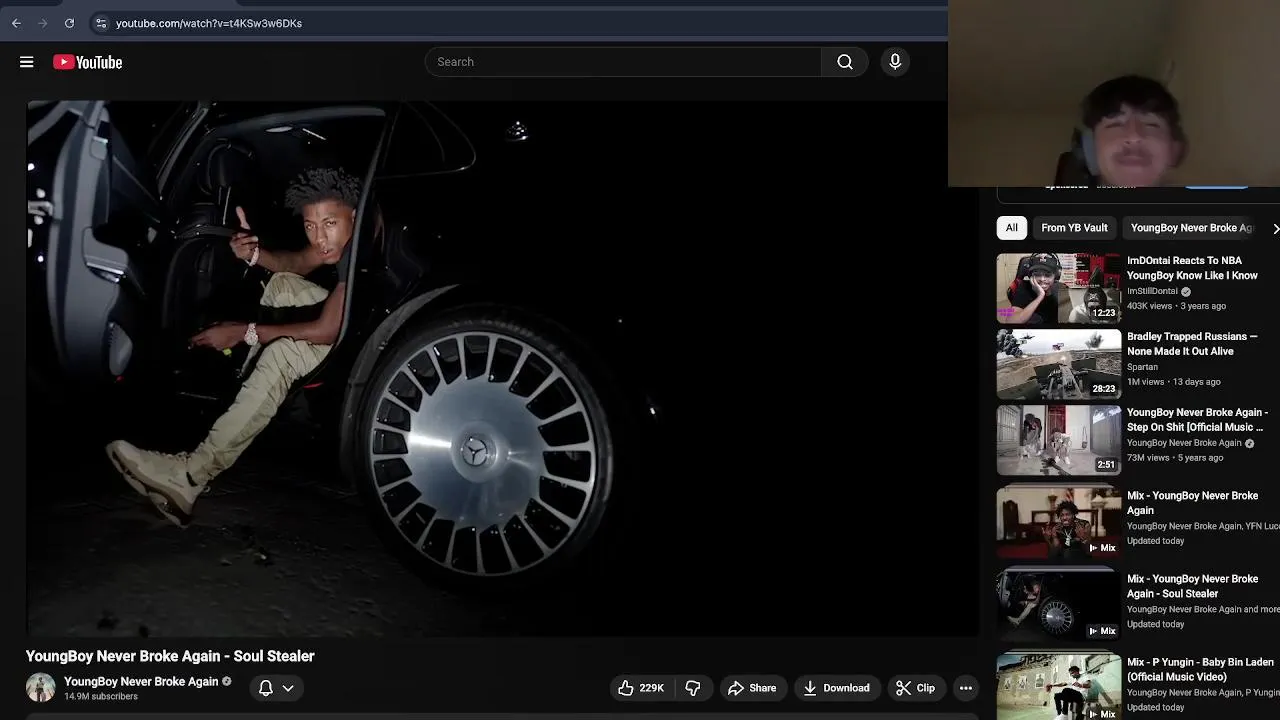The width and height of the screenshot is (1280, 720).
Task: Go back with the browser back arrow
Action: click(16, 23)
